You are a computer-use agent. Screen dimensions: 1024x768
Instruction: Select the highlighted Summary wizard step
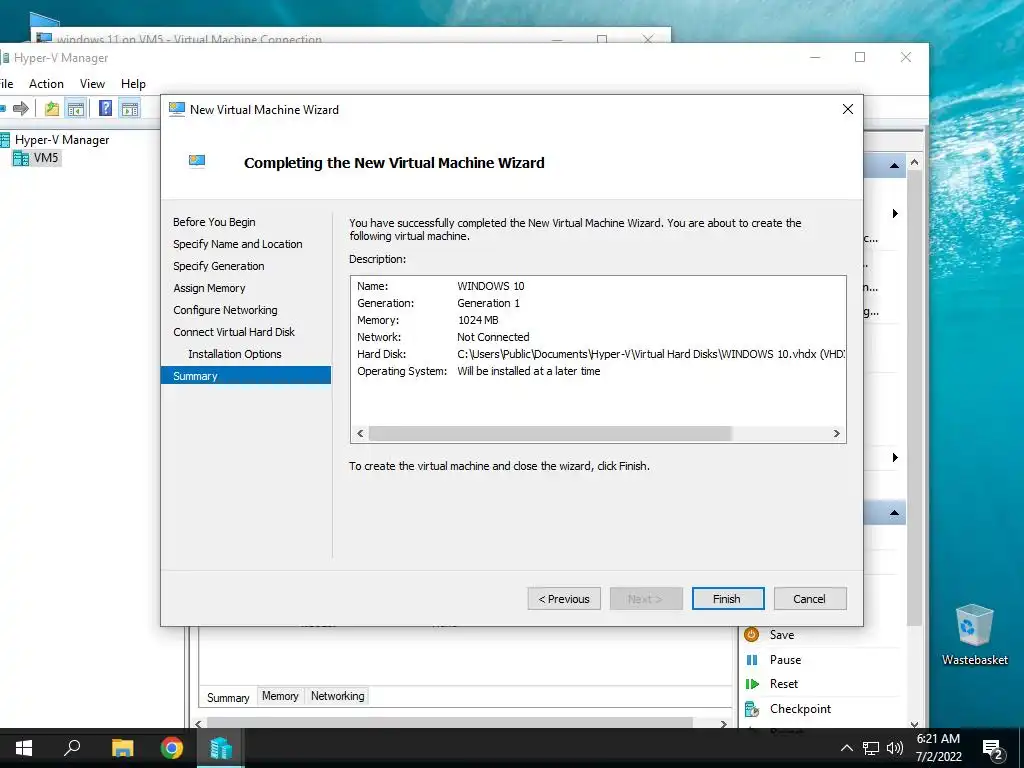coord(246,376)
